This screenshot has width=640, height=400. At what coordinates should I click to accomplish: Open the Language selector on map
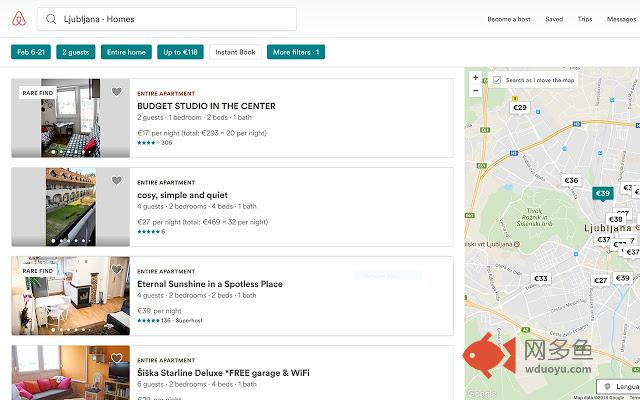(x=618, y=386)
